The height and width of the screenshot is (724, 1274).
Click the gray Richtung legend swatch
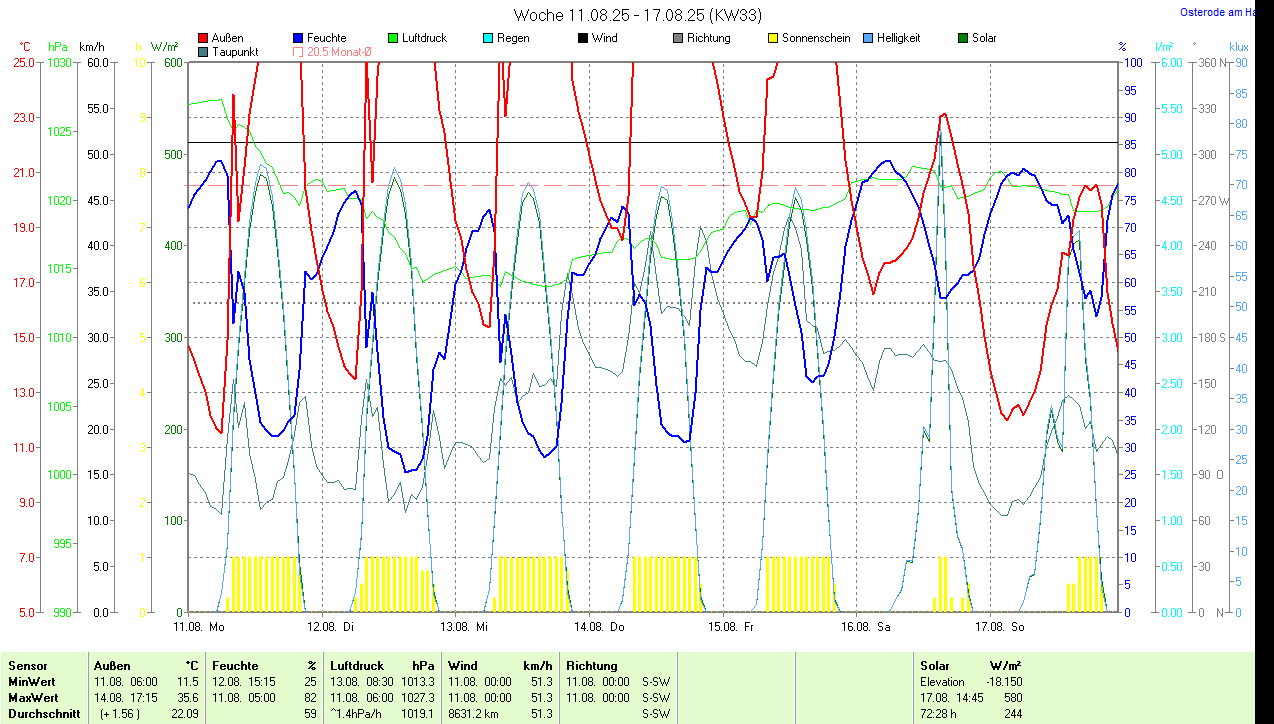[678, 38]
